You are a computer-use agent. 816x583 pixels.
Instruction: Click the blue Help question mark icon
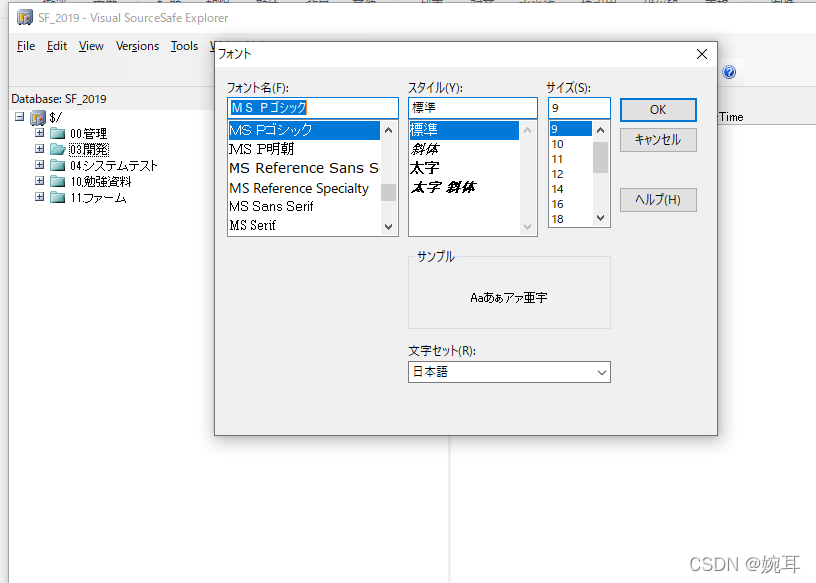click(729, 71)
